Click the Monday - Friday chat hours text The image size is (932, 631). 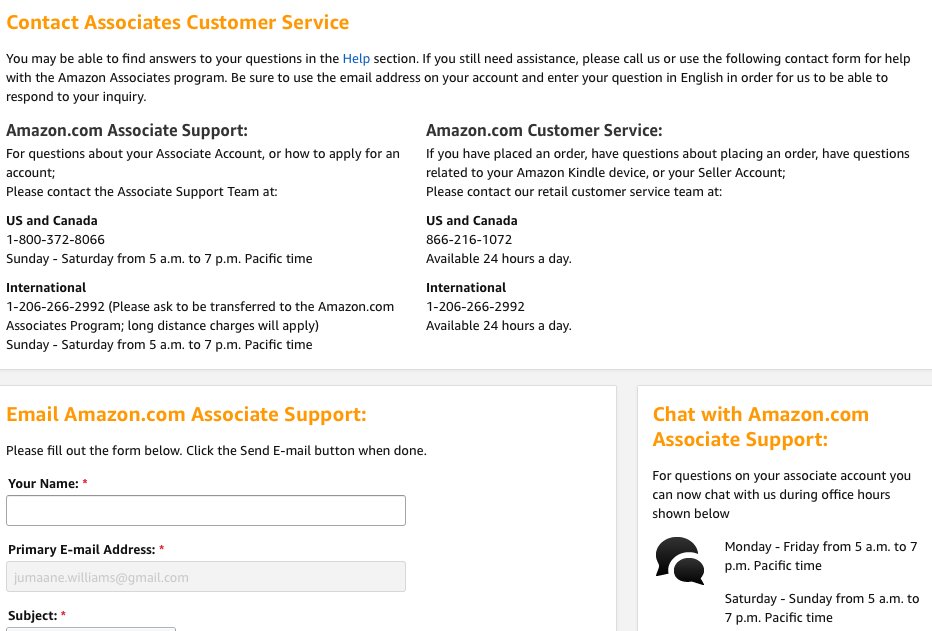(x=820, y=556)
